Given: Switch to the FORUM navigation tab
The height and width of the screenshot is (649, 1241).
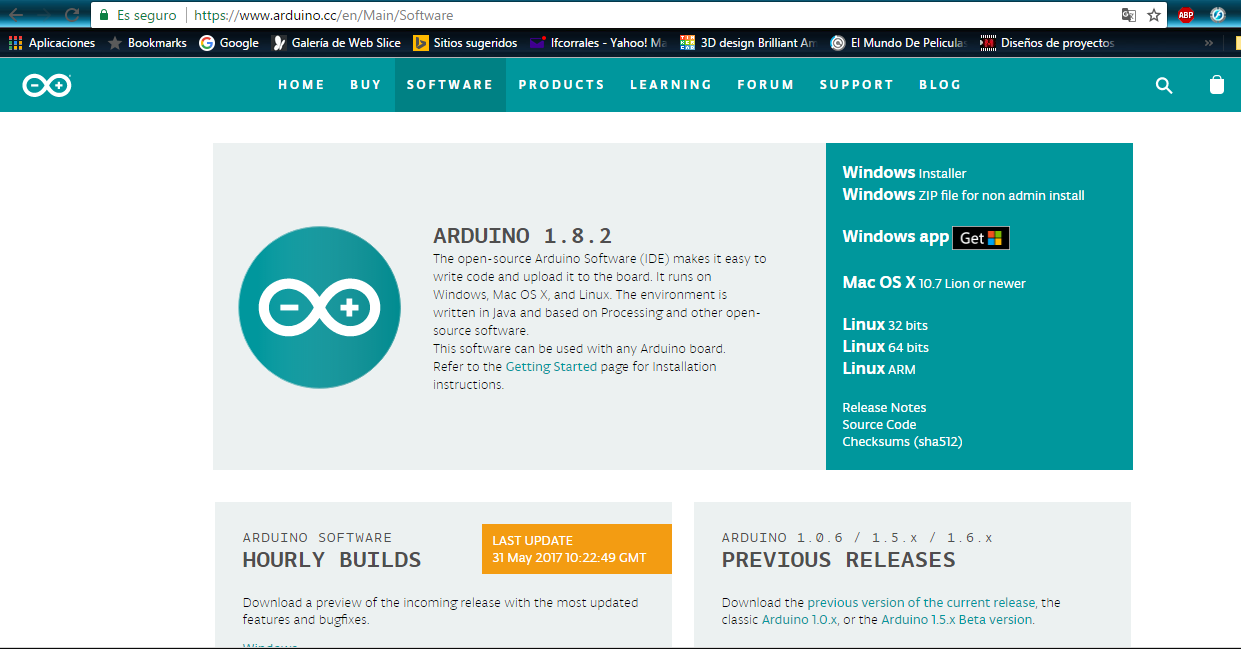Looking at the screenshot, I should 765,85.
